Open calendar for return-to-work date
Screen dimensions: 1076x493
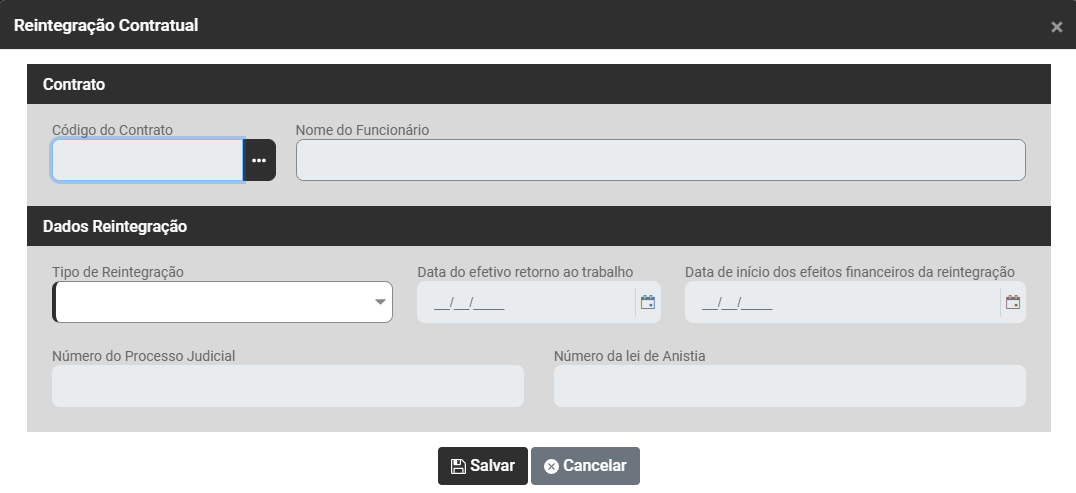(648, 302)
